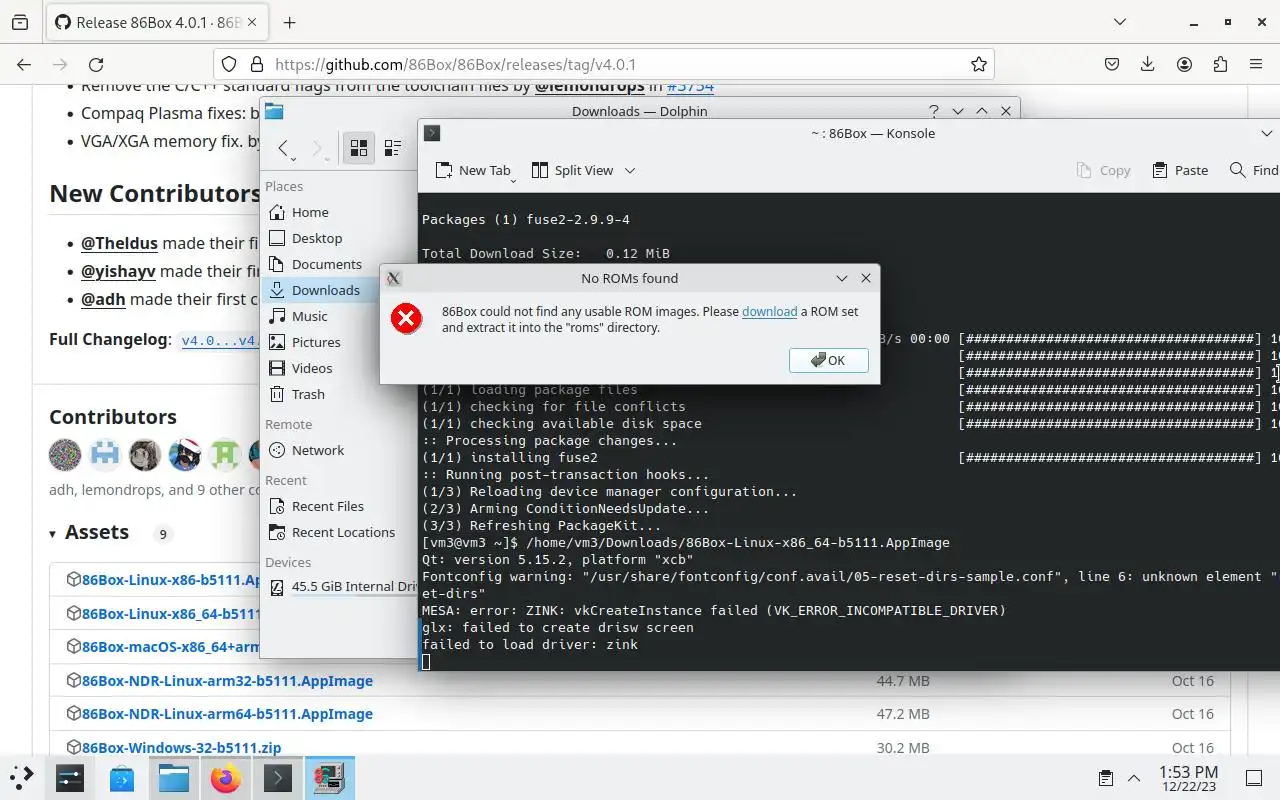
Task: Go back in Dolphin file manager
Action: click(x=283, y=148)
